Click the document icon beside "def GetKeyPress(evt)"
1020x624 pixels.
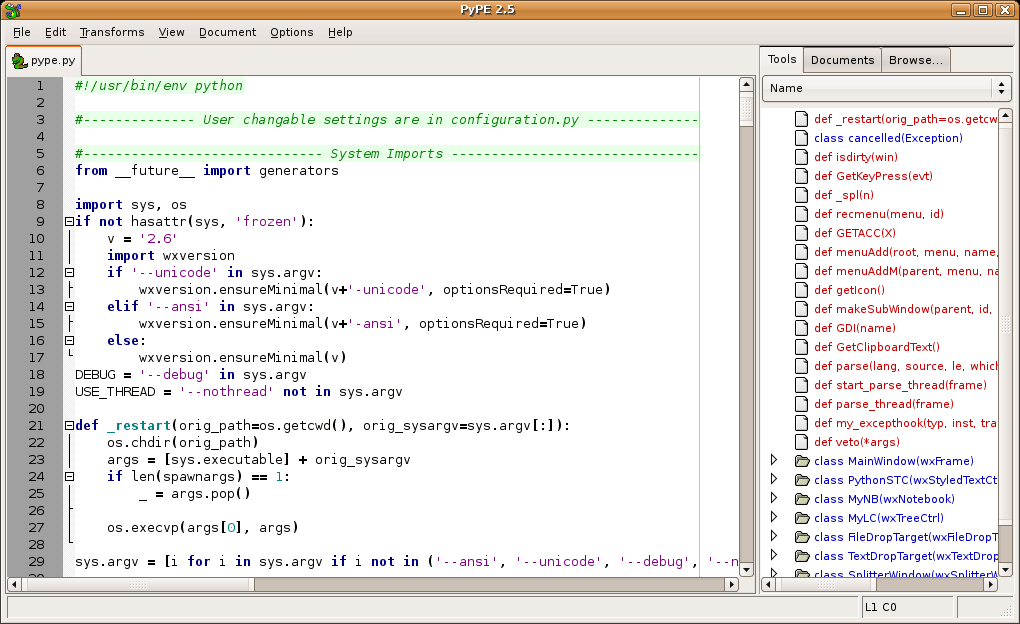point(801,176)
